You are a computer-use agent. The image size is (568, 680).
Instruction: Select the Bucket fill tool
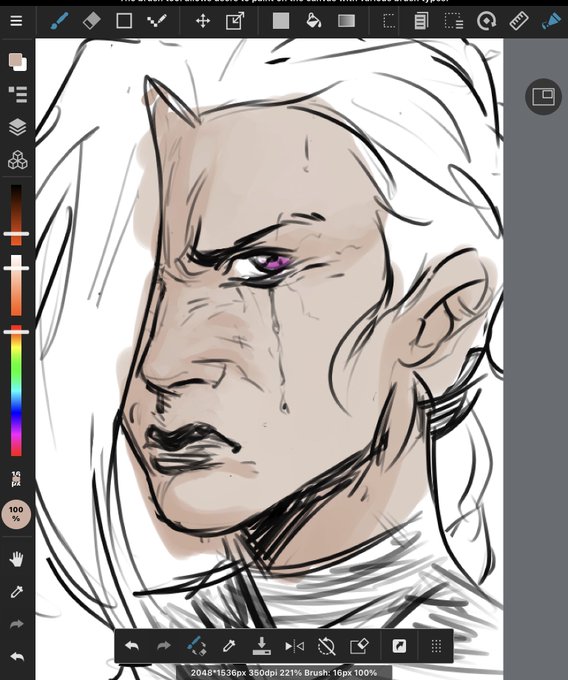coord(313,21)
